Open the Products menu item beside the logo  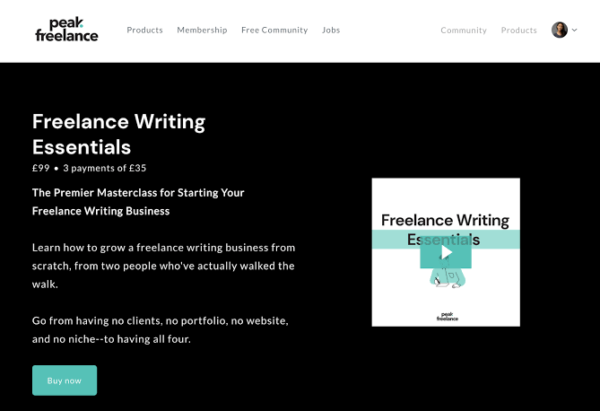[145, 30]
